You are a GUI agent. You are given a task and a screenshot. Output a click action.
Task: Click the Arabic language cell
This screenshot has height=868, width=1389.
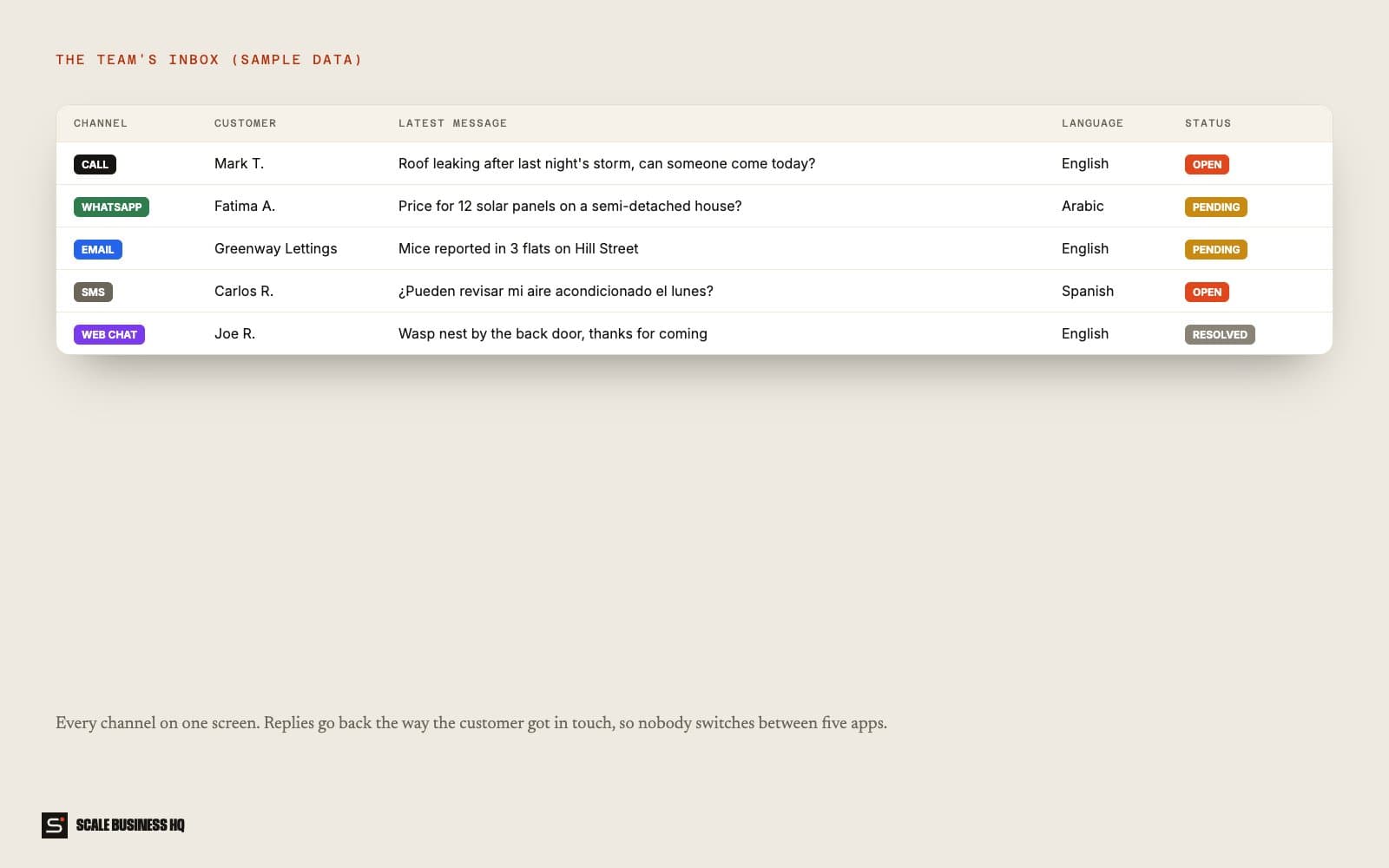click(x=1083, y=206)
